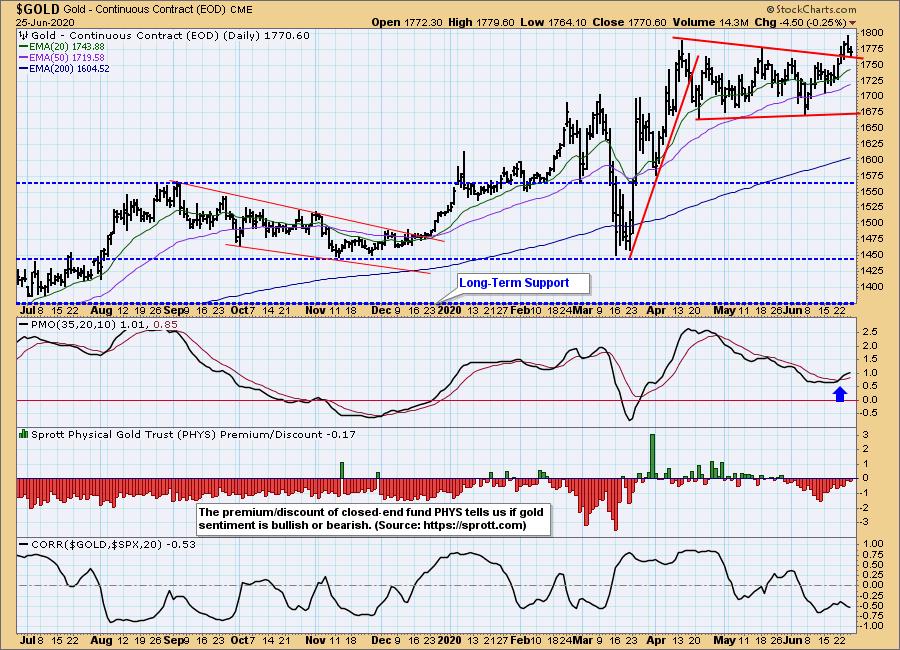
Task: Click the EMA(50) 1719.58 legend text
Action: pyautogui.click(x=67, y=57)
